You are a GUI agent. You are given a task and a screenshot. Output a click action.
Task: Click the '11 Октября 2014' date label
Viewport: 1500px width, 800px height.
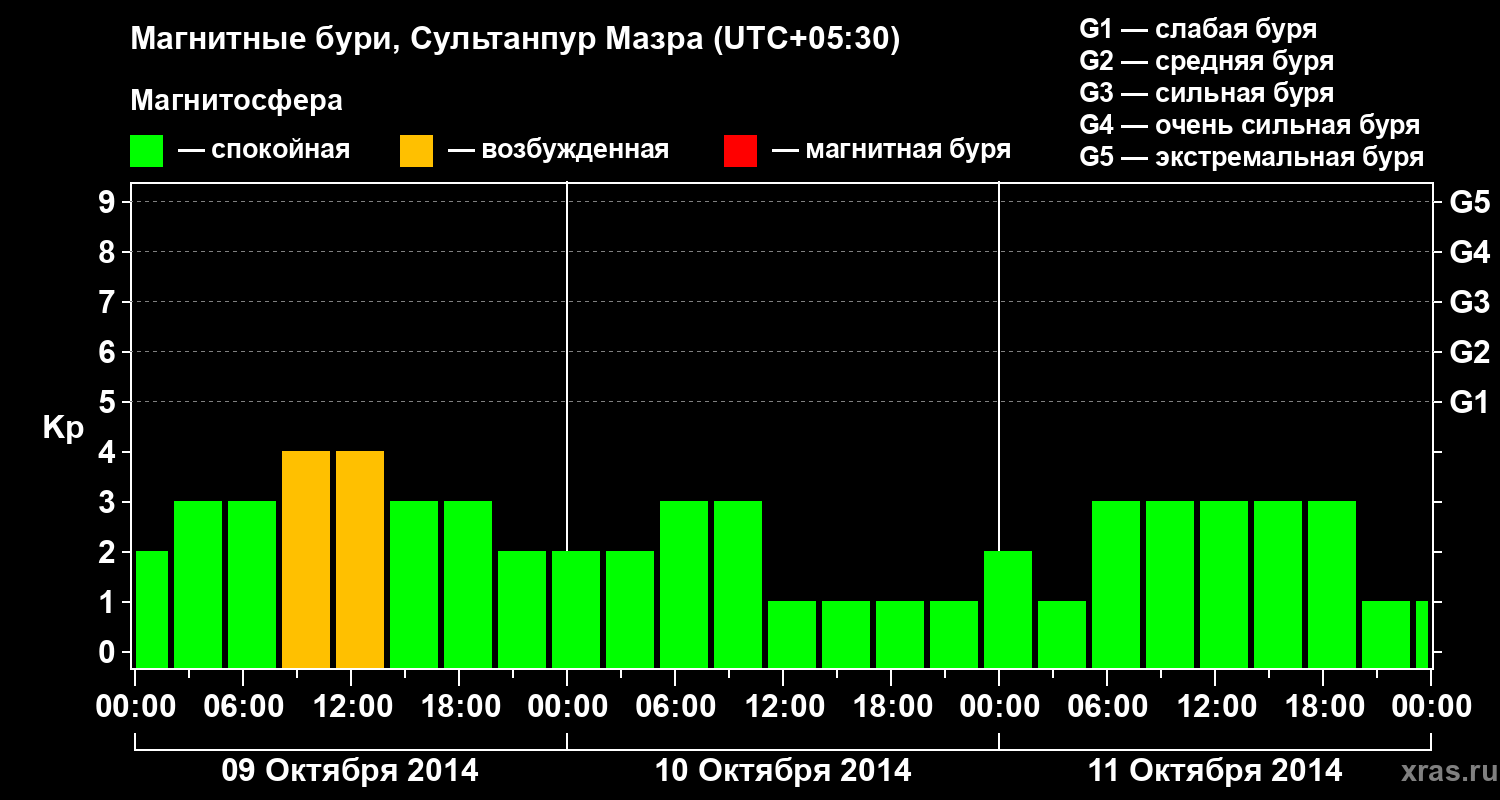pyautogui.click(x=1215, y=771)
